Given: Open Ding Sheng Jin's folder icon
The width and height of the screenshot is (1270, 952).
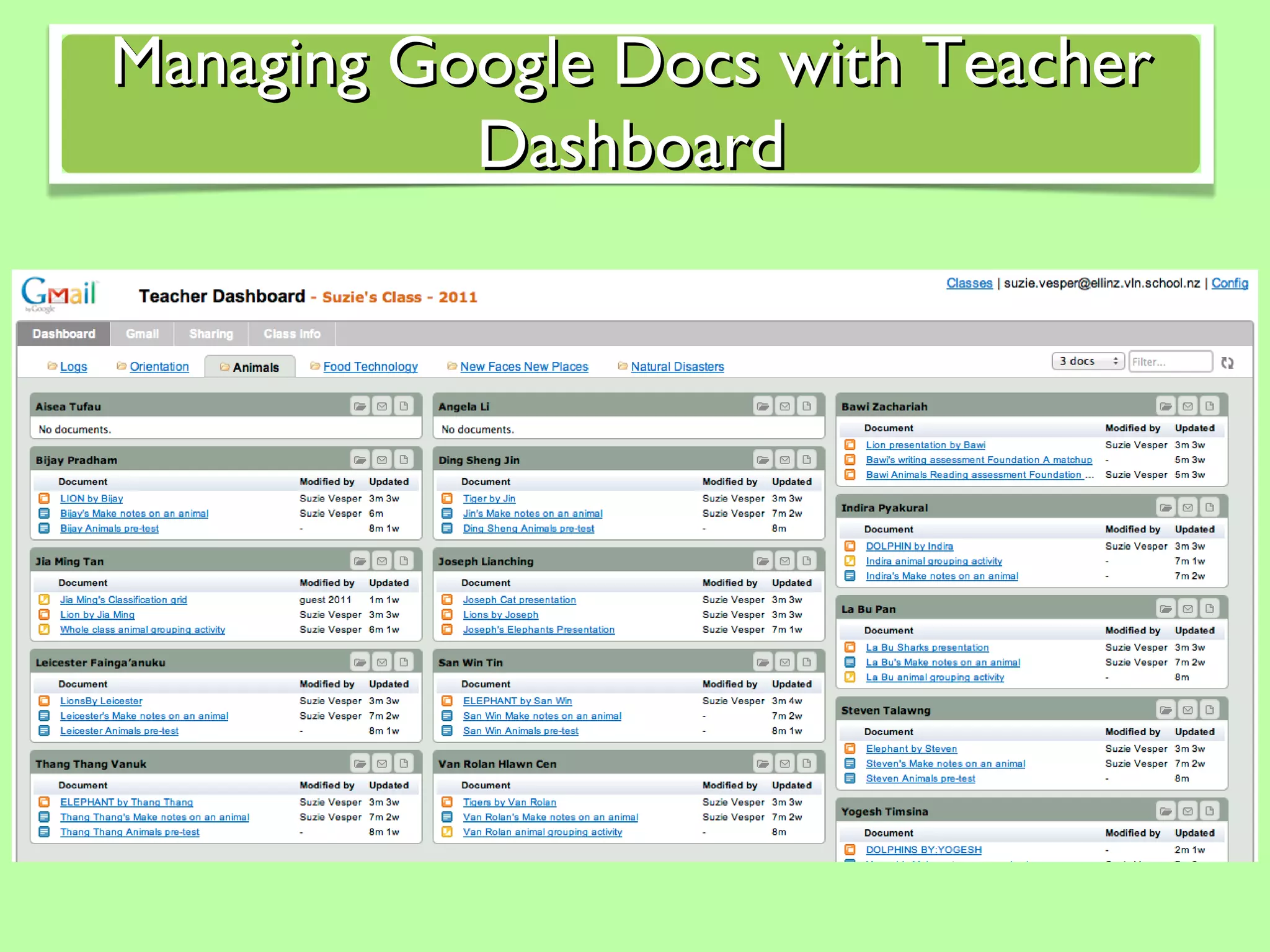Looking at the screenshot, I should click(x=763, y=460).
